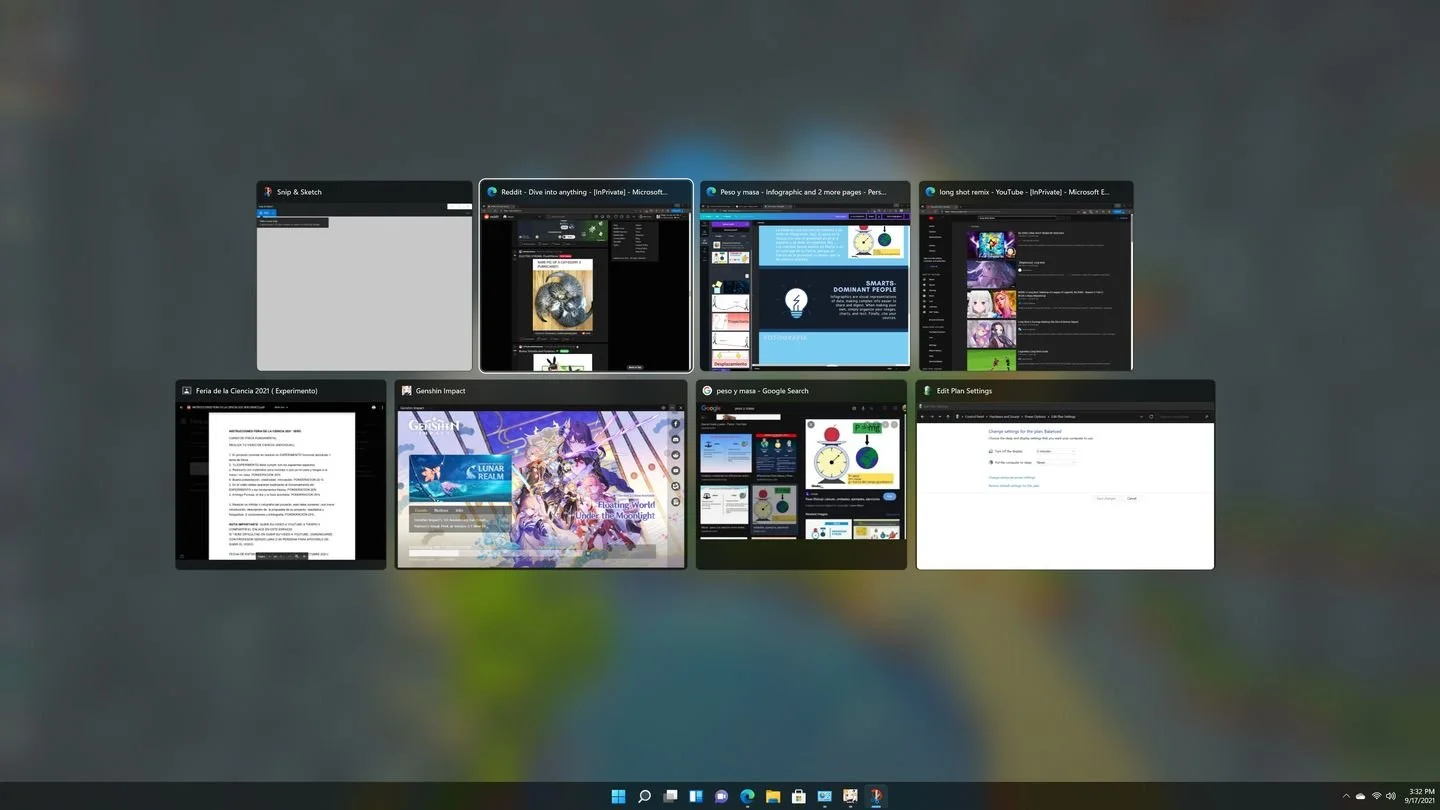This screenshot has height=810, width=1440.
Task: Open taskbar Search magnifier
Action: pos(644,796)
